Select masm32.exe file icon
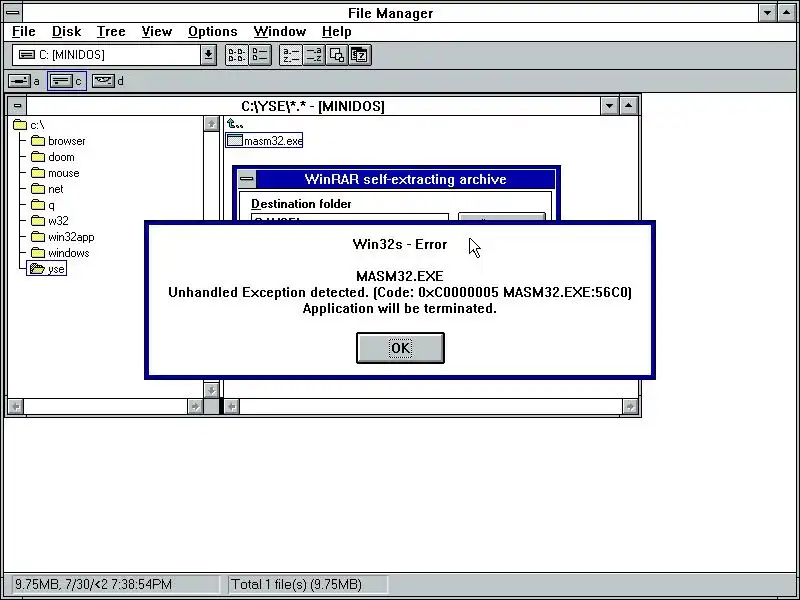The height and width of the screenshot is (600, 800). coord(234,140)
